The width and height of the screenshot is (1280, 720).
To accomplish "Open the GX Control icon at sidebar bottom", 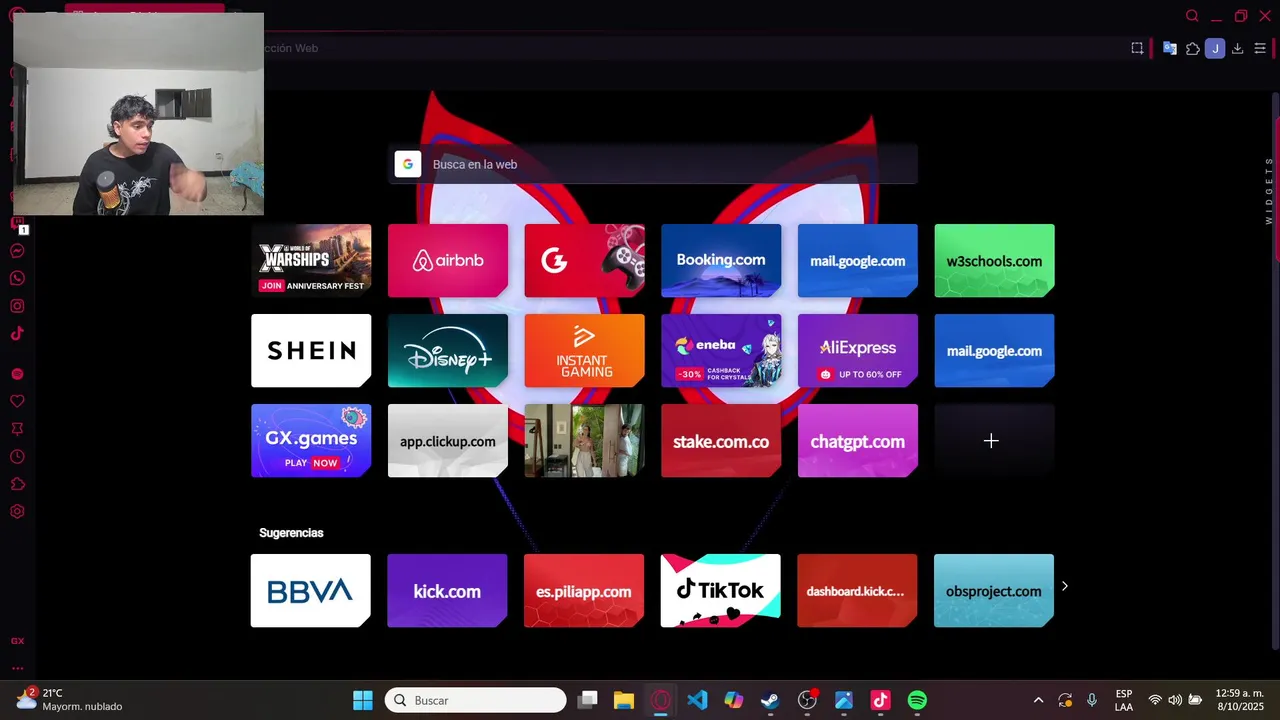I will point(17,641).
